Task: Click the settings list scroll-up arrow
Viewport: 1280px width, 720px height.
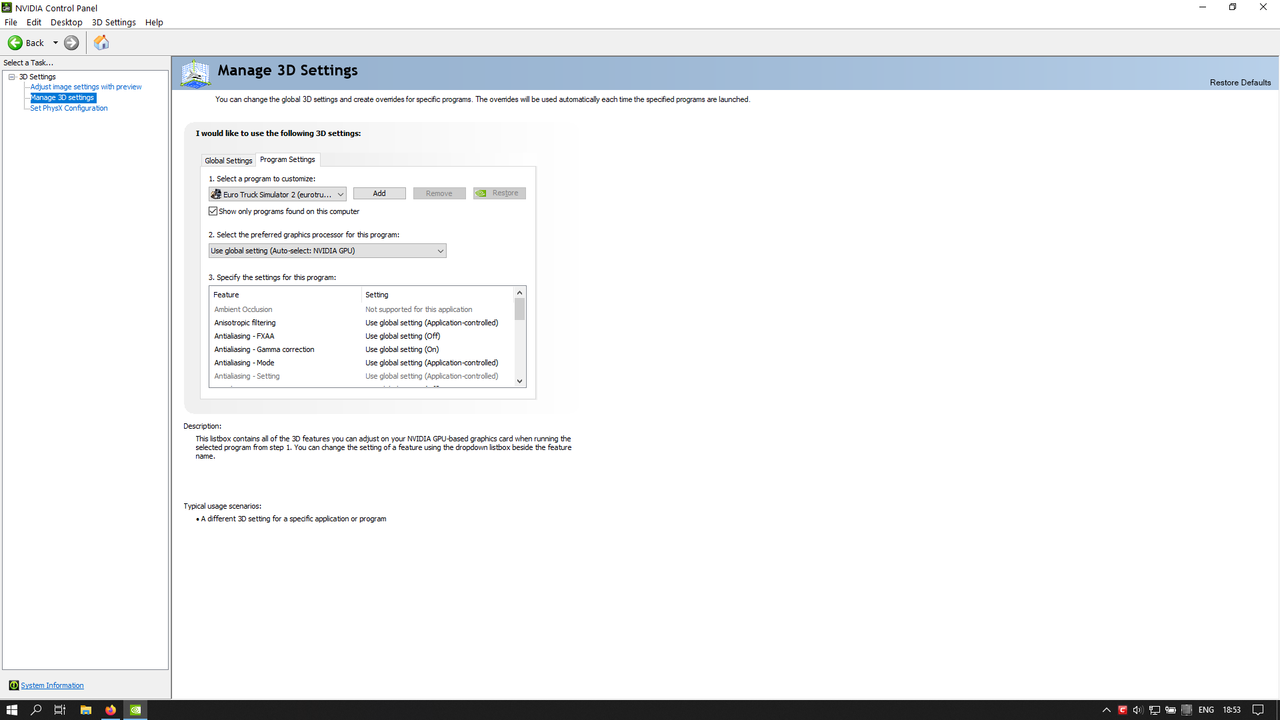Action: (x=520, y=293)
